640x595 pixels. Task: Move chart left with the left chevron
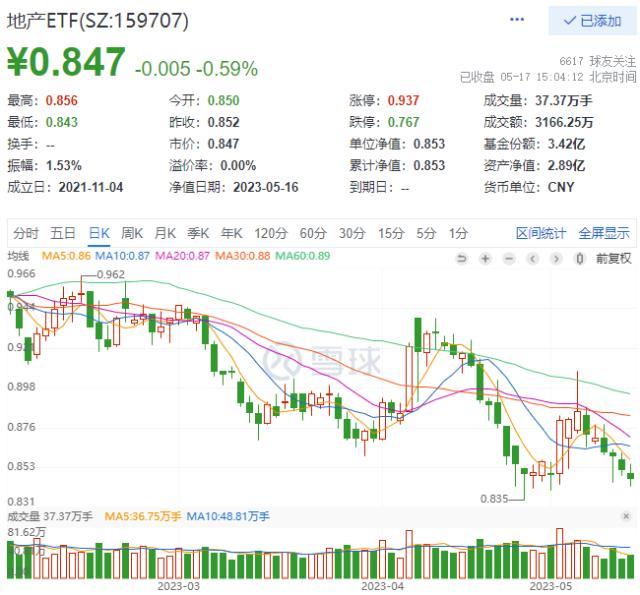pos(533,258)
